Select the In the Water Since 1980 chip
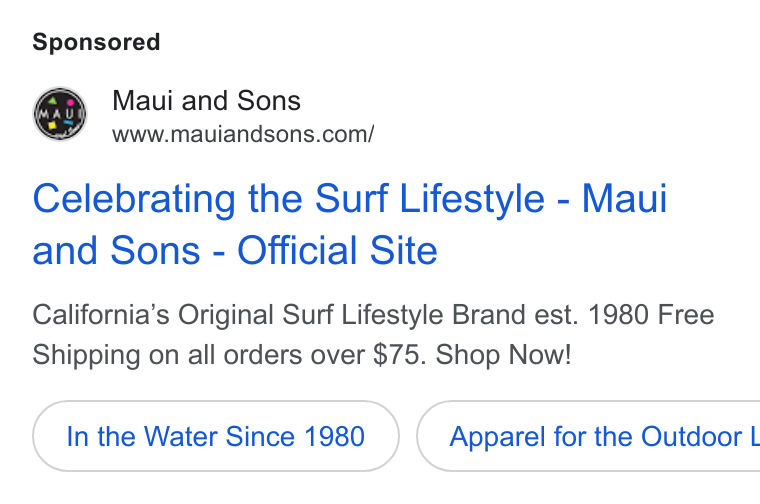Screen dimensions: 760x504 point(216,436)
